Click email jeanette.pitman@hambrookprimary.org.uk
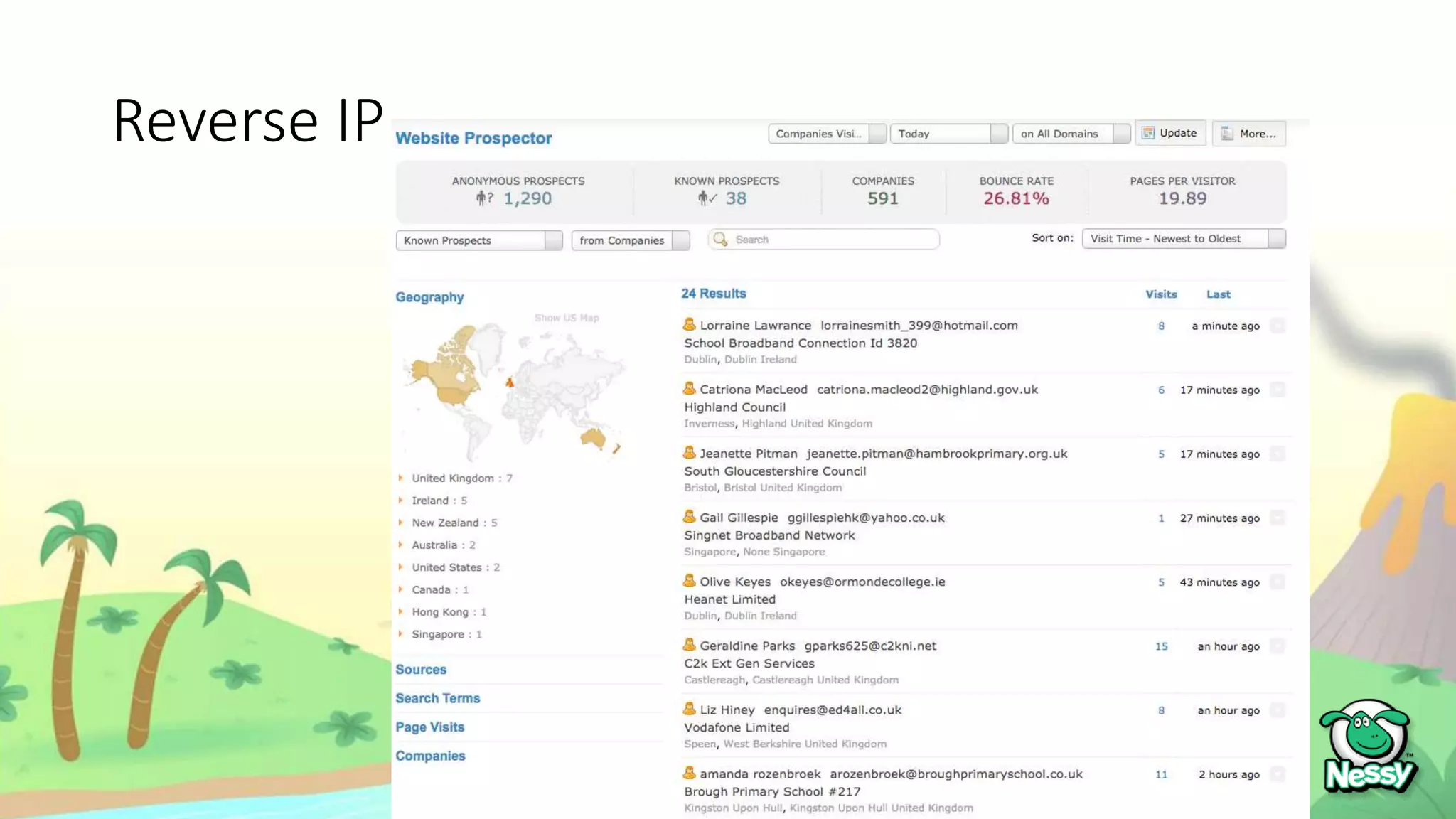1456x819 pixels. pos(937,454)
